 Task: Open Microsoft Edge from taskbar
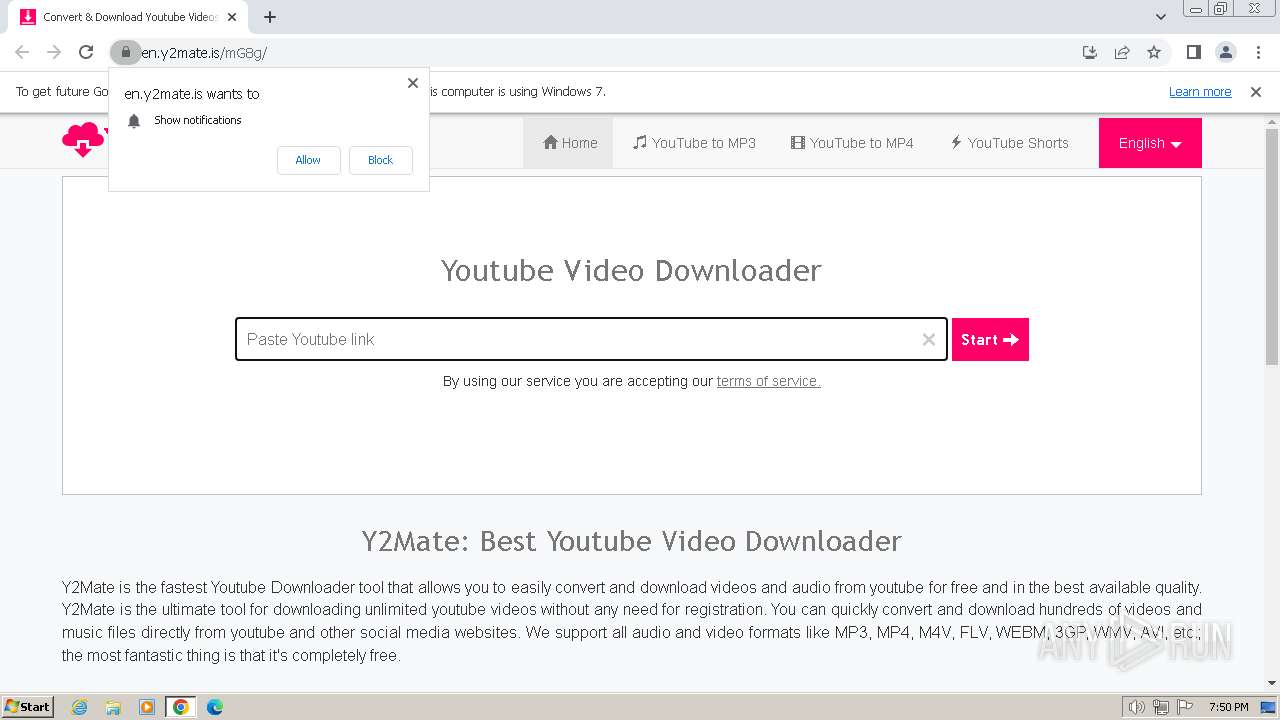(215, 707)
